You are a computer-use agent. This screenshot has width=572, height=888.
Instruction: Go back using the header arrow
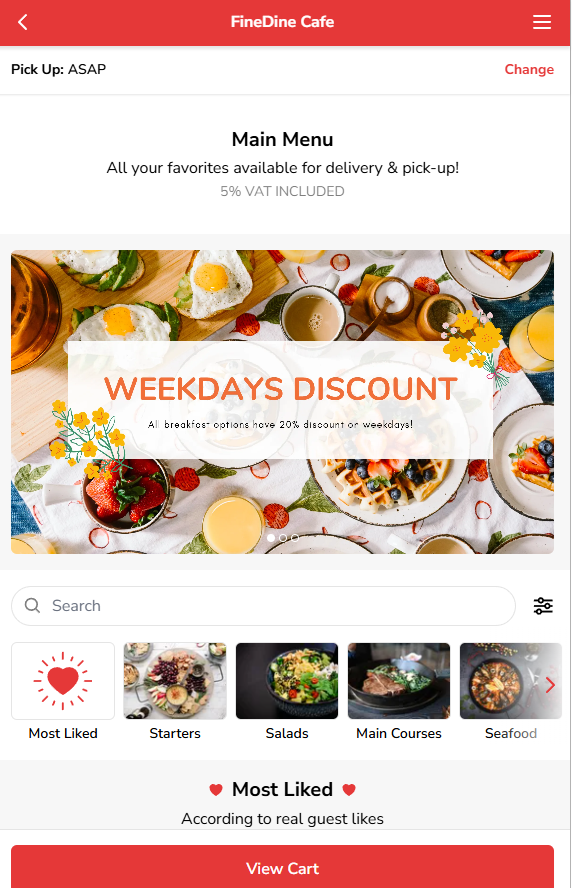click(x=23, y=22)
